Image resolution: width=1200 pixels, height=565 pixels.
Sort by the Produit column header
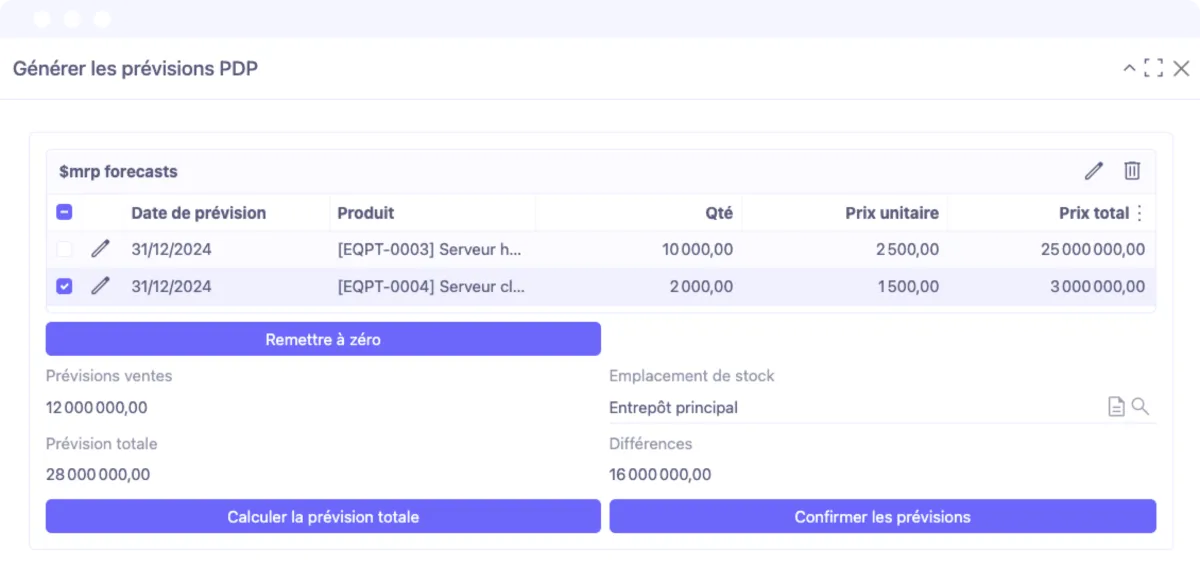tap(366, 213)
